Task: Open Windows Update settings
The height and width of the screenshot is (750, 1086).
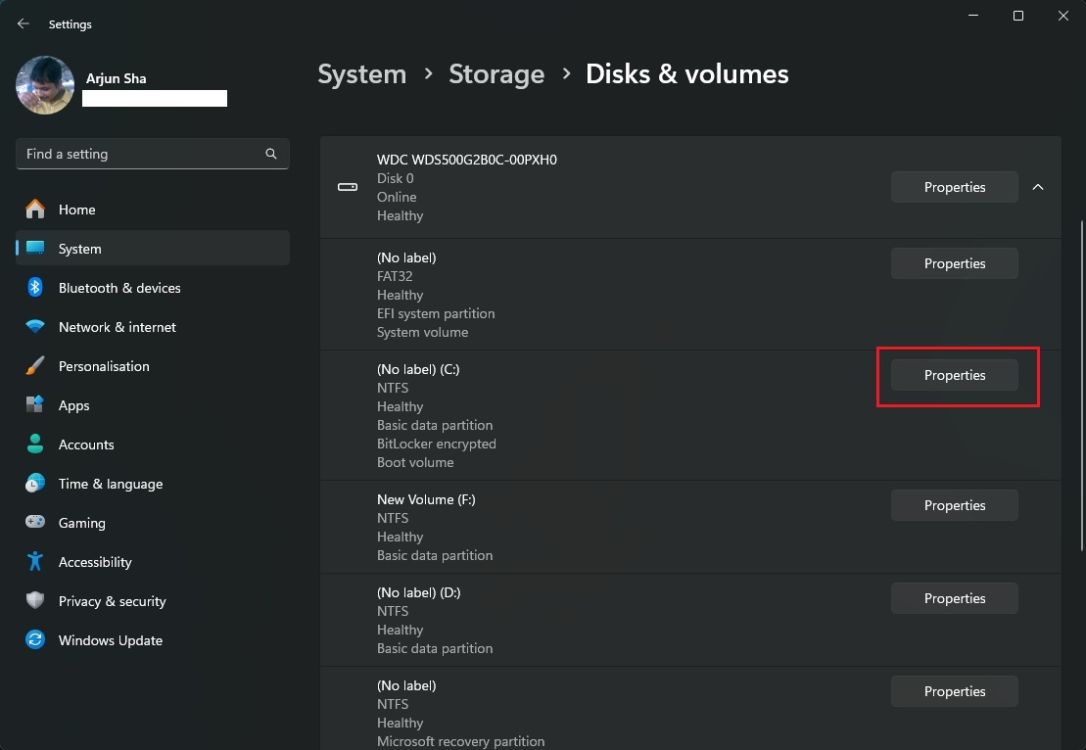Action: [110, 640]
